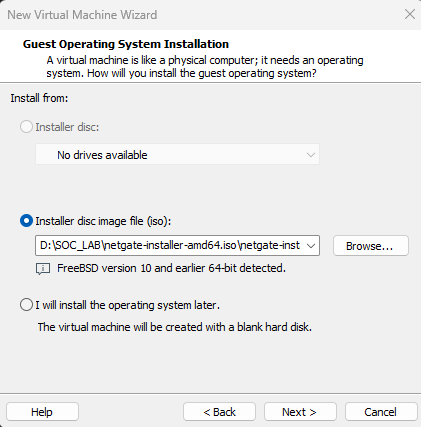The width and height of the screenshot is (421, 427).
Task: Click inside the ISO path text field
Action: tap(170, 246)
